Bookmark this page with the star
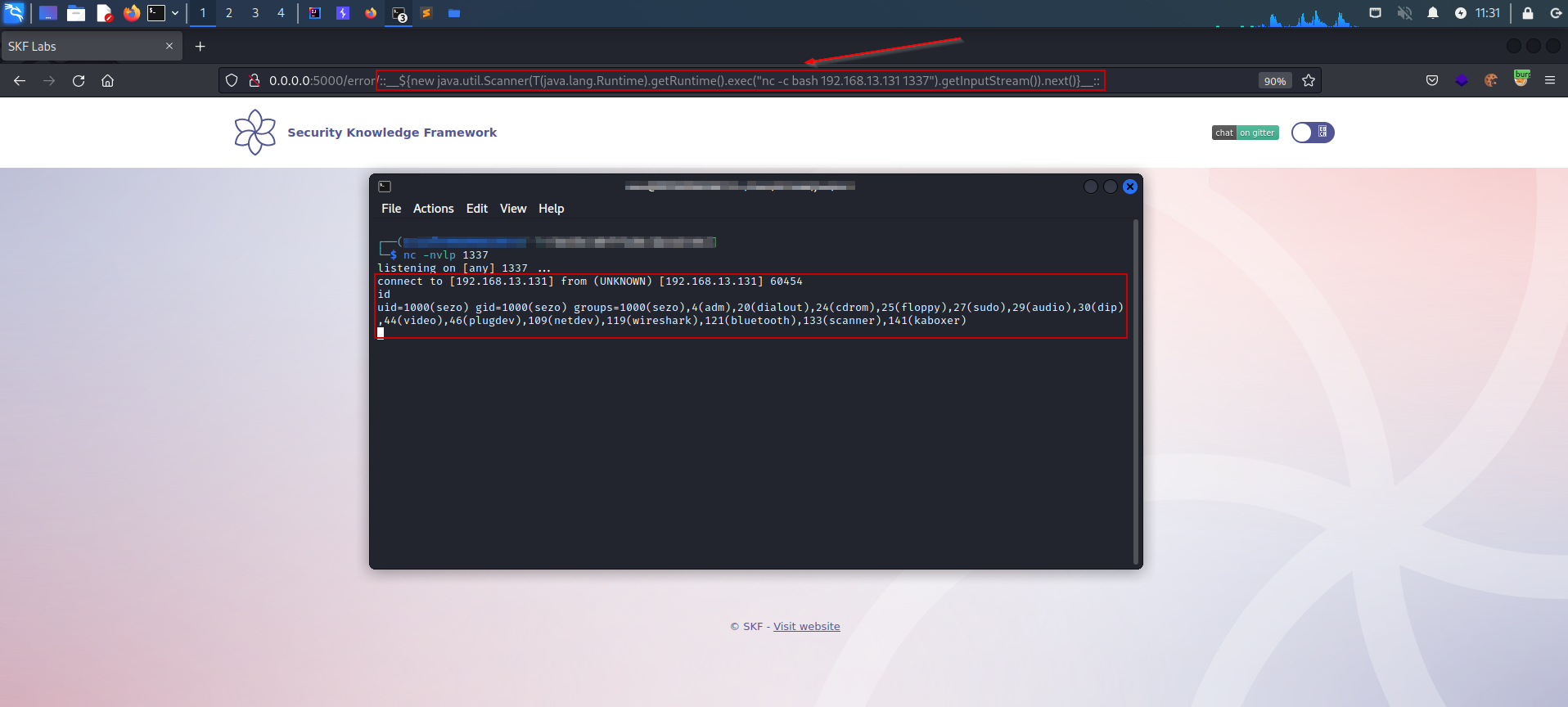This screenshot has width=1568, height=707. pyautogui.click(x=1309, y=81)
